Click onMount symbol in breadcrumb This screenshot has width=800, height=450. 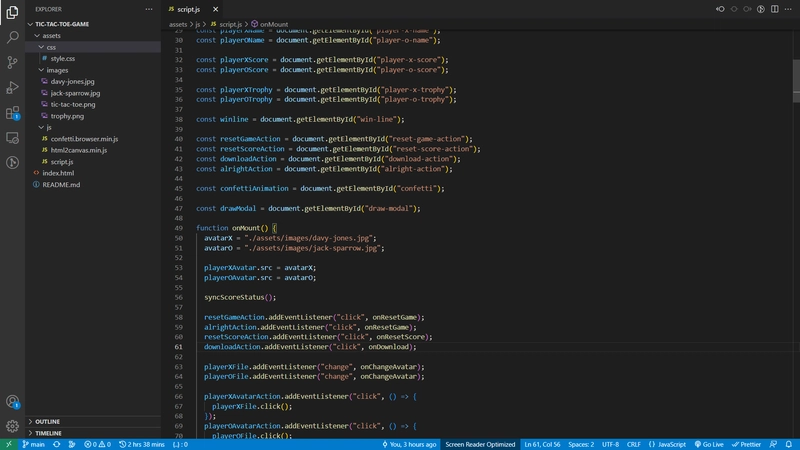click(x=269, y=24)
